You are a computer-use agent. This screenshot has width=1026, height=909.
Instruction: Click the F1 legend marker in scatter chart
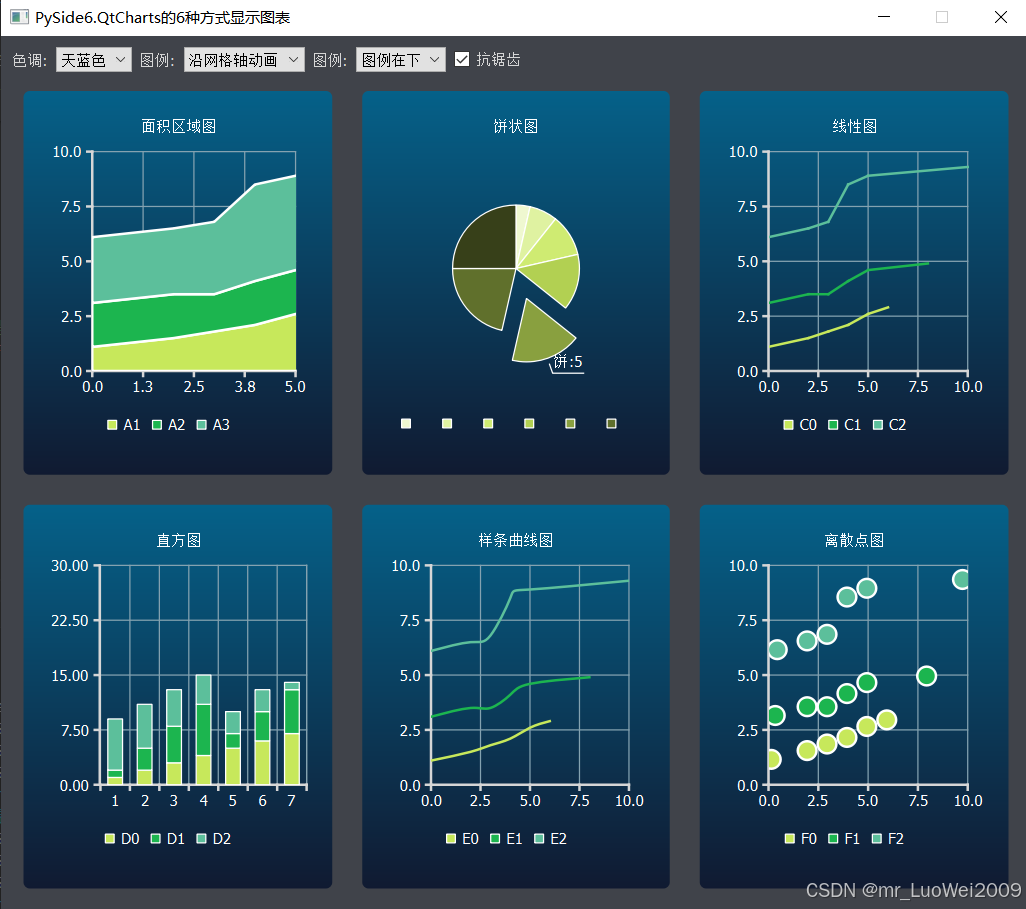point(833,838)
